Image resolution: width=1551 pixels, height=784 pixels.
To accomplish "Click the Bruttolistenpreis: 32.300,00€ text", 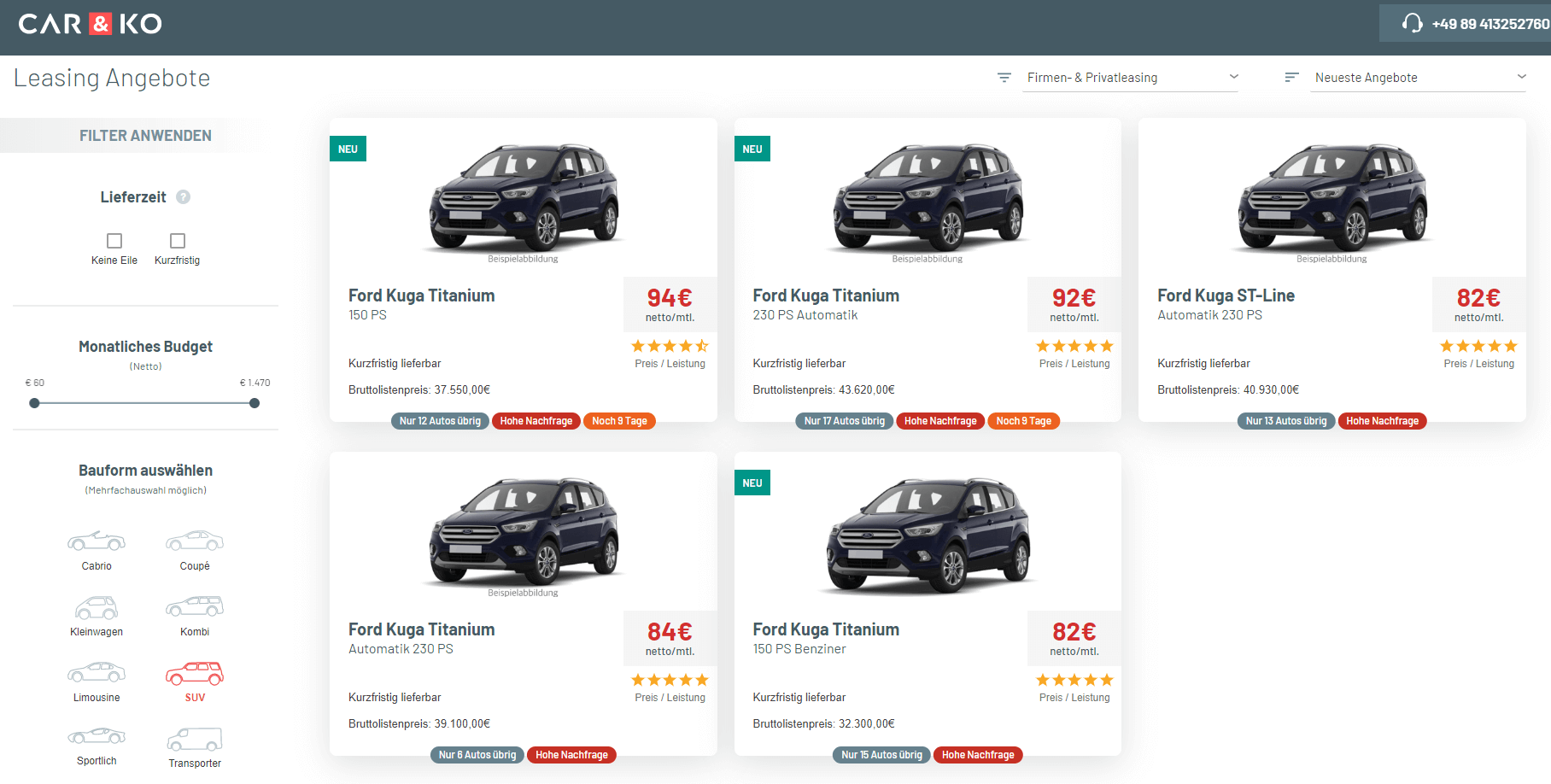I will [823, 723].
